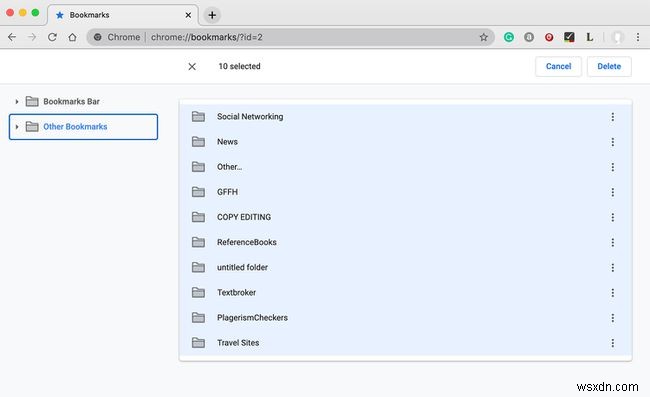Click folder icon beside GFFH
The image size is (650, 397).
(198, 192)
